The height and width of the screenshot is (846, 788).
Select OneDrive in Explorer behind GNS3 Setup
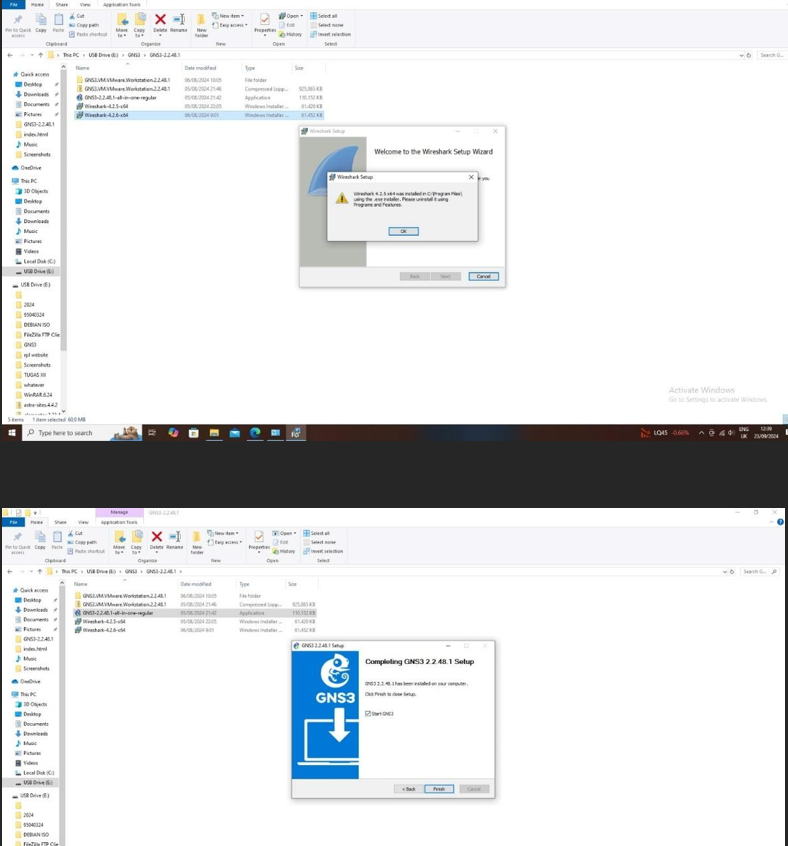coord(30,681)
